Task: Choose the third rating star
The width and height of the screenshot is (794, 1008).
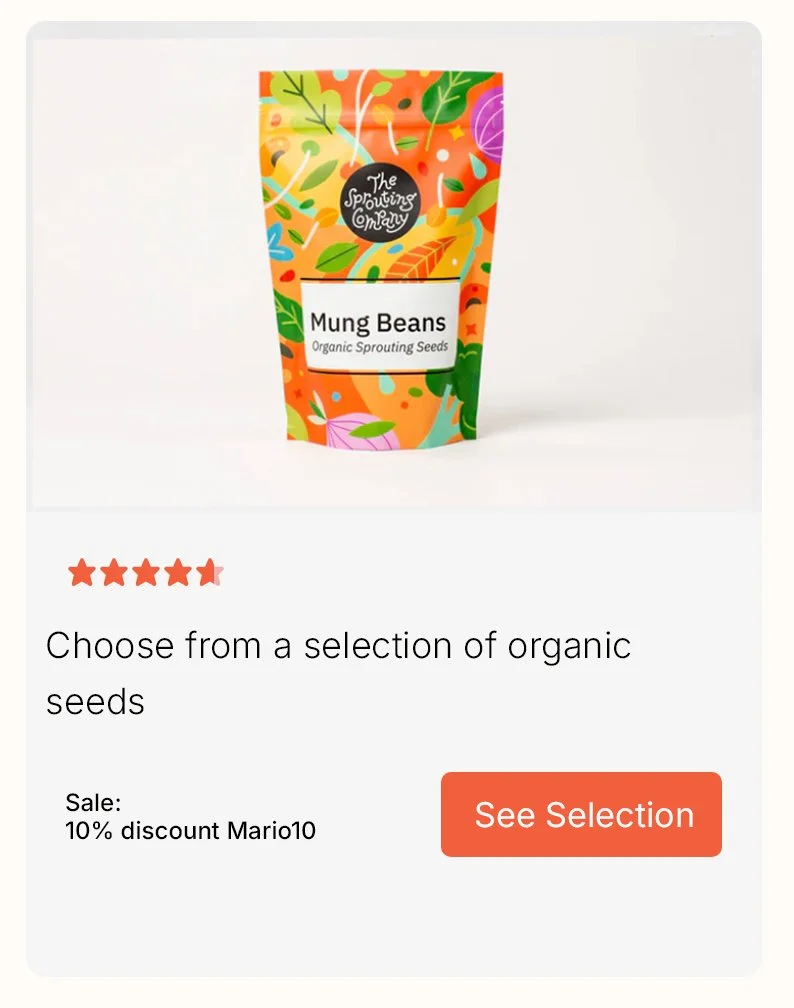Action: (145, 572)
